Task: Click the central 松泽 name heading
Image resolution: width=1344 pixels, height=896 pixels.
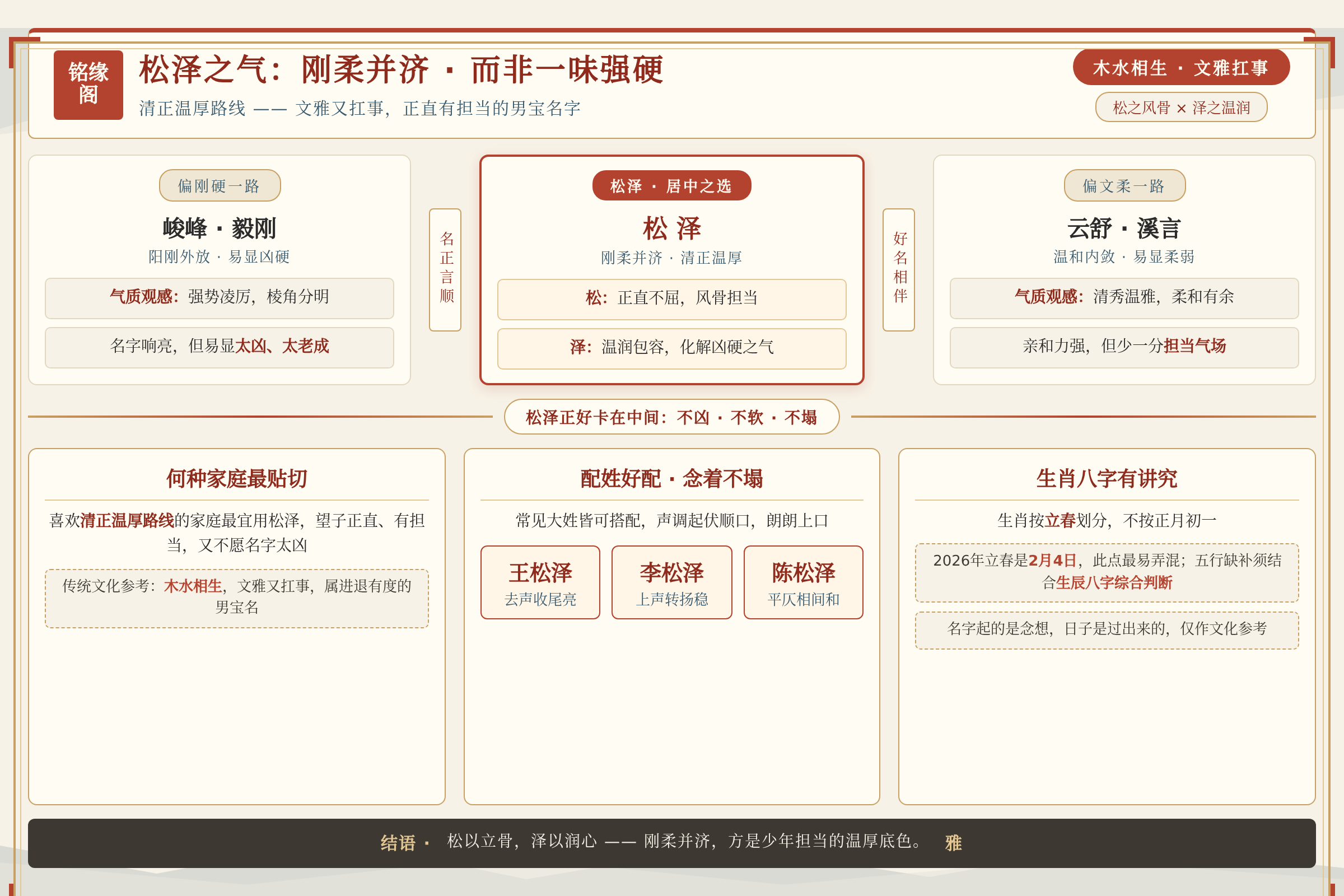Action: (x=671, y=228)
